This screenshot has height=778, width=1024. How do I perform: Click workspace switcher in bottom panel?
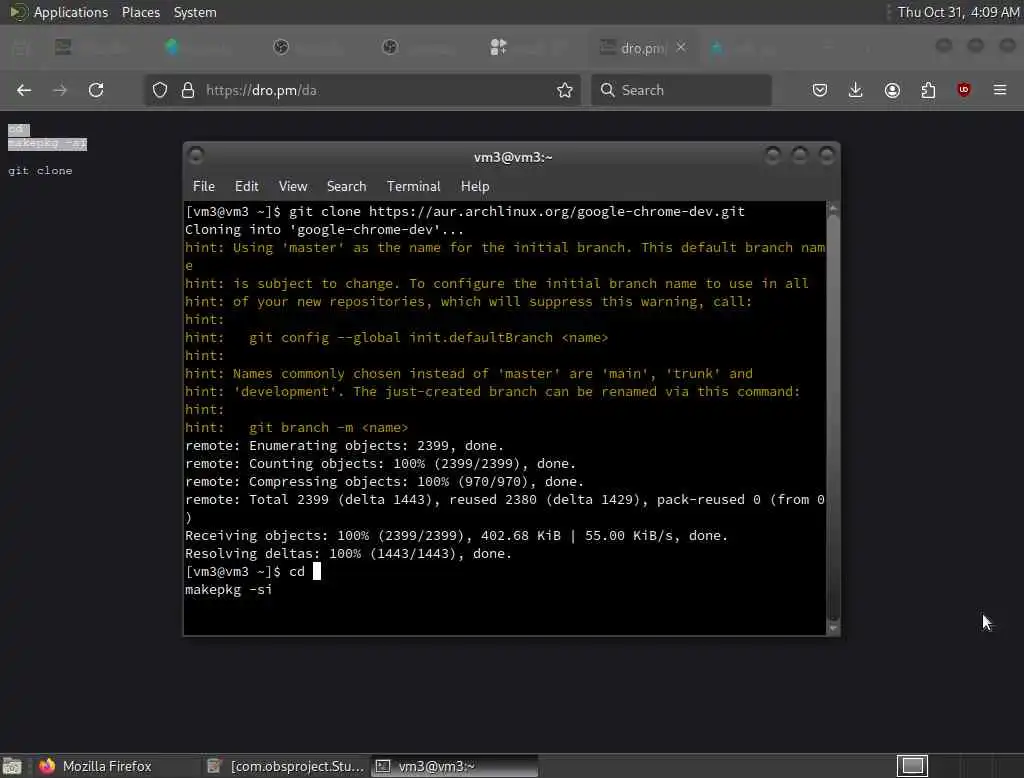tap(912, 765)
